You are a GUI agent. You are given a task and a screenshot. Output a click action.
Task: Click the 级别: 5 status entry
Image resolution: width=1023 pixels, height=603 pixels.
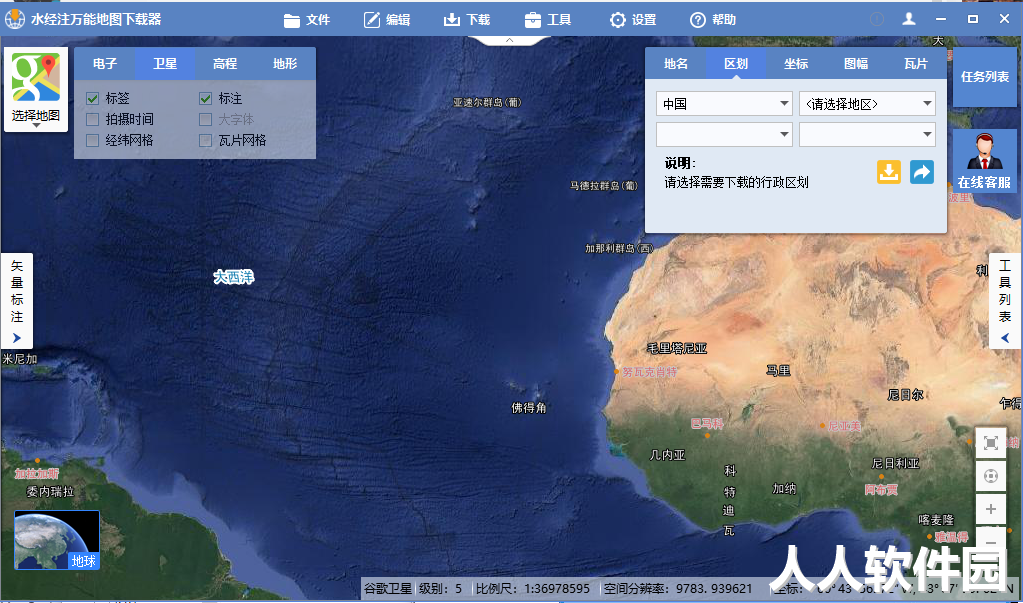[x=440, y=589]
